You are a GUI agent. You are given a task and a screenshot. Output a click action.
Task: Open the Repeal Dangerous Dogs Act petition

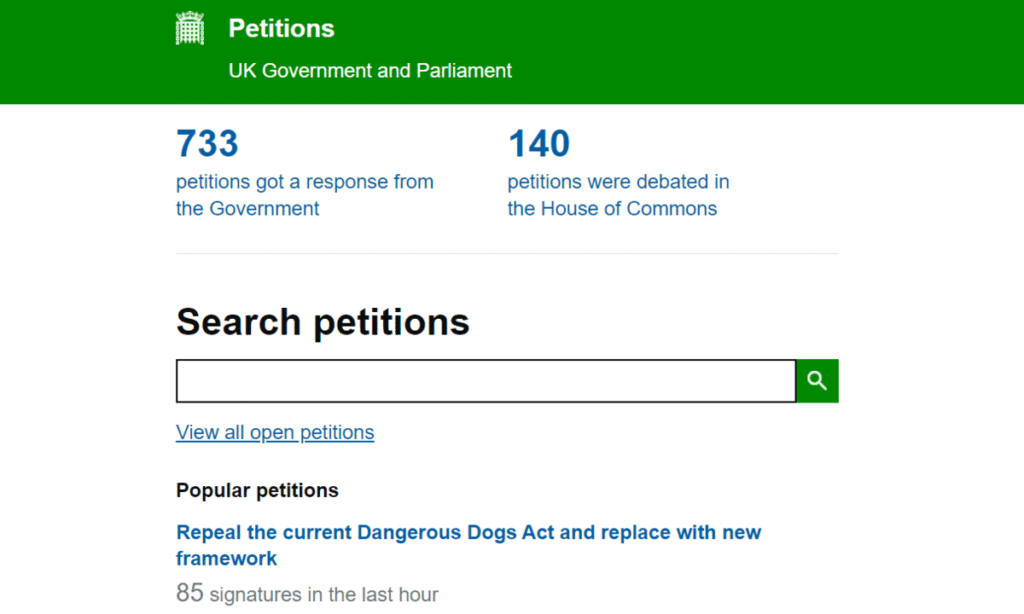(468, 533)
